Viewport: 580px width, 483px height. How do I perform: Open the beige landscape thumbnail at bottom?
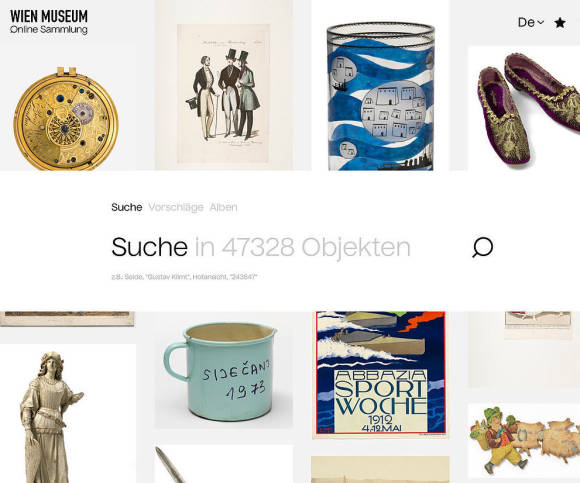(x=380, y=469)
